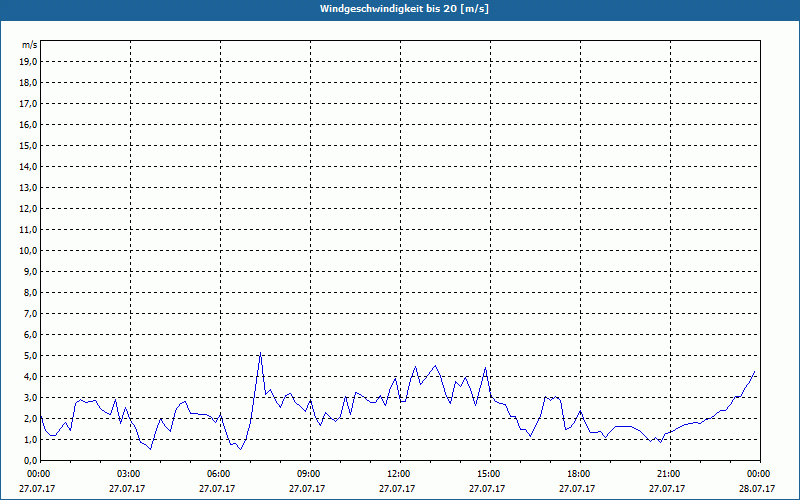Click the '1,0' y-axis tick label

coord(31,440)
